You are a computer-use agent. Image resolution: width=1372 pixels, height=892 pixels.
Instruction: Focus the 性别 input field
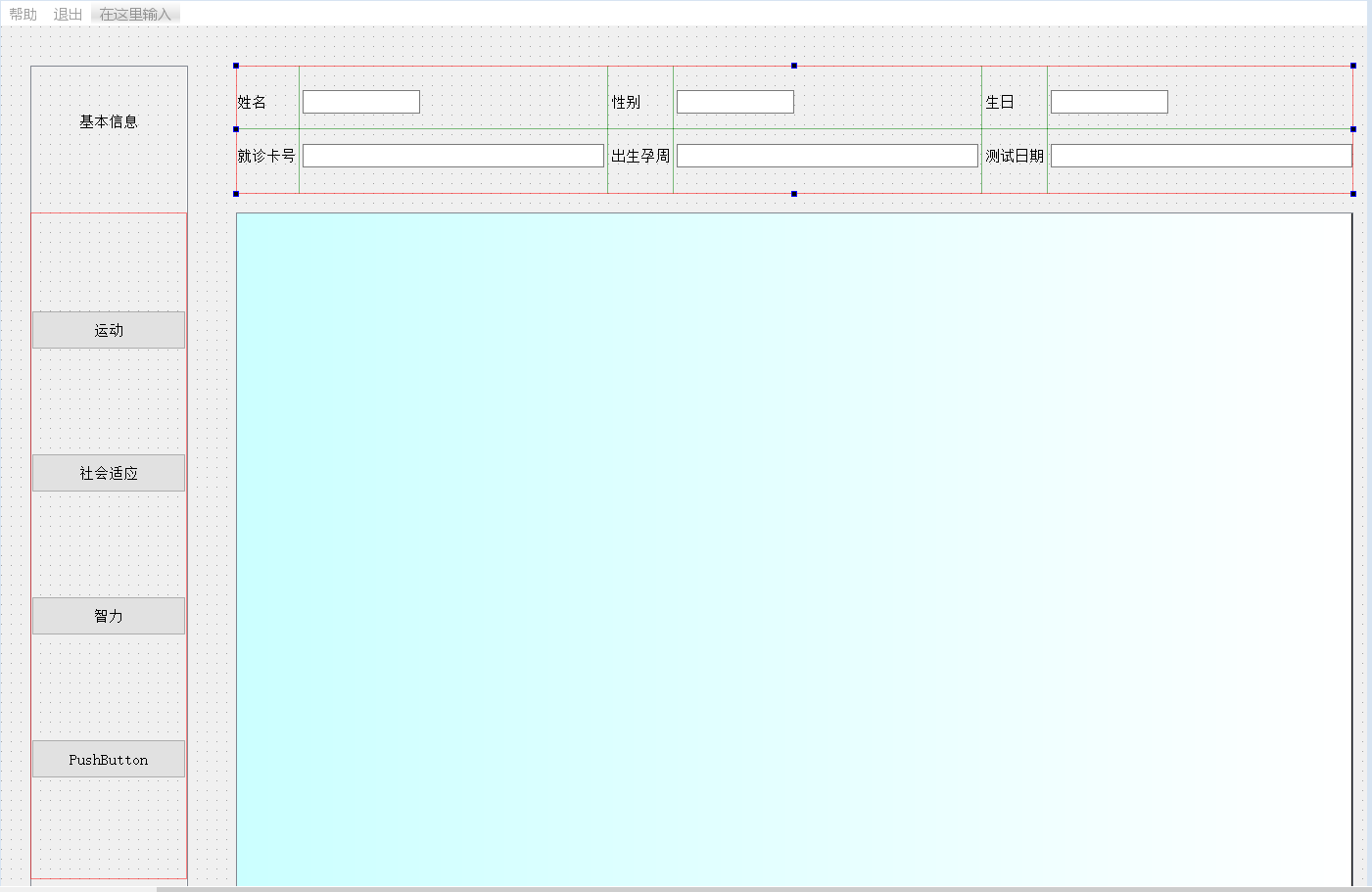point(735,102)
